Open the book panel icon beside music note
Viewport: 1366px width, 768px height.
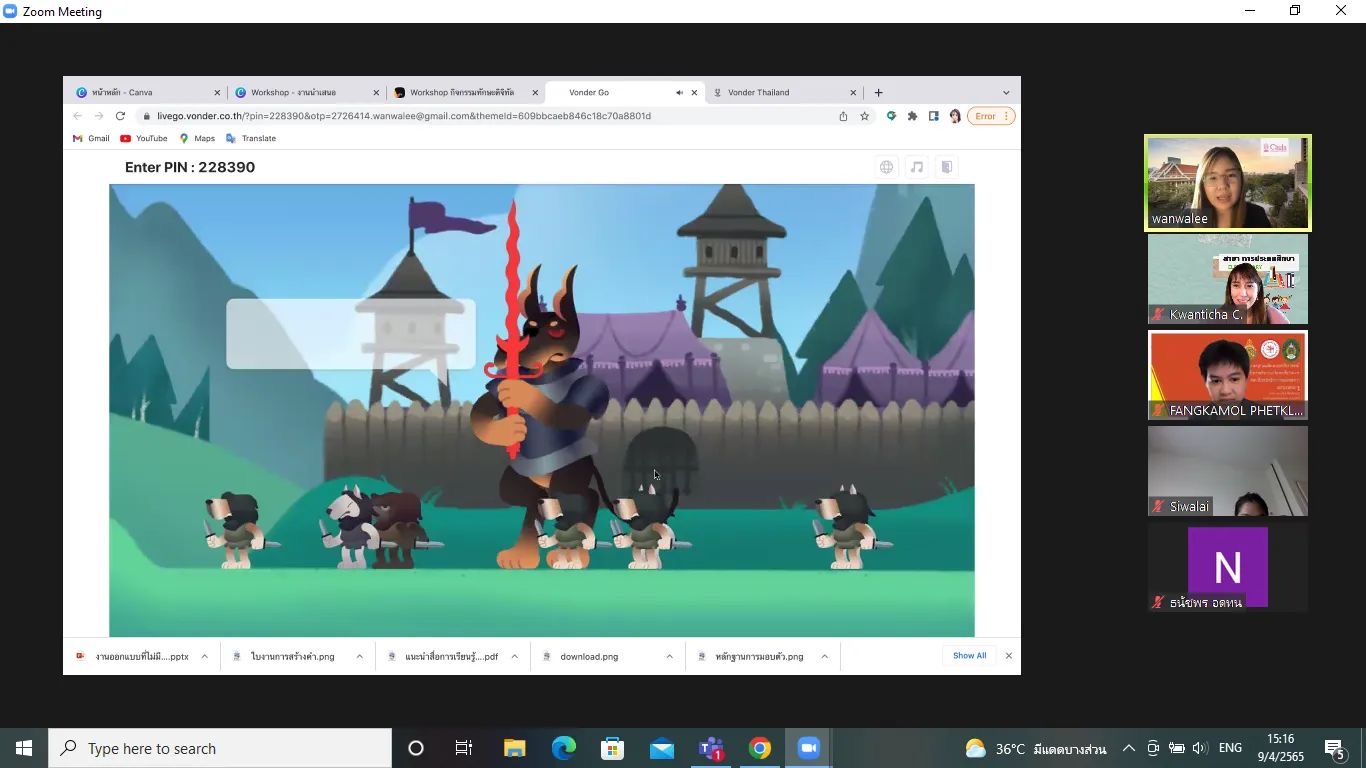(946, 167)
